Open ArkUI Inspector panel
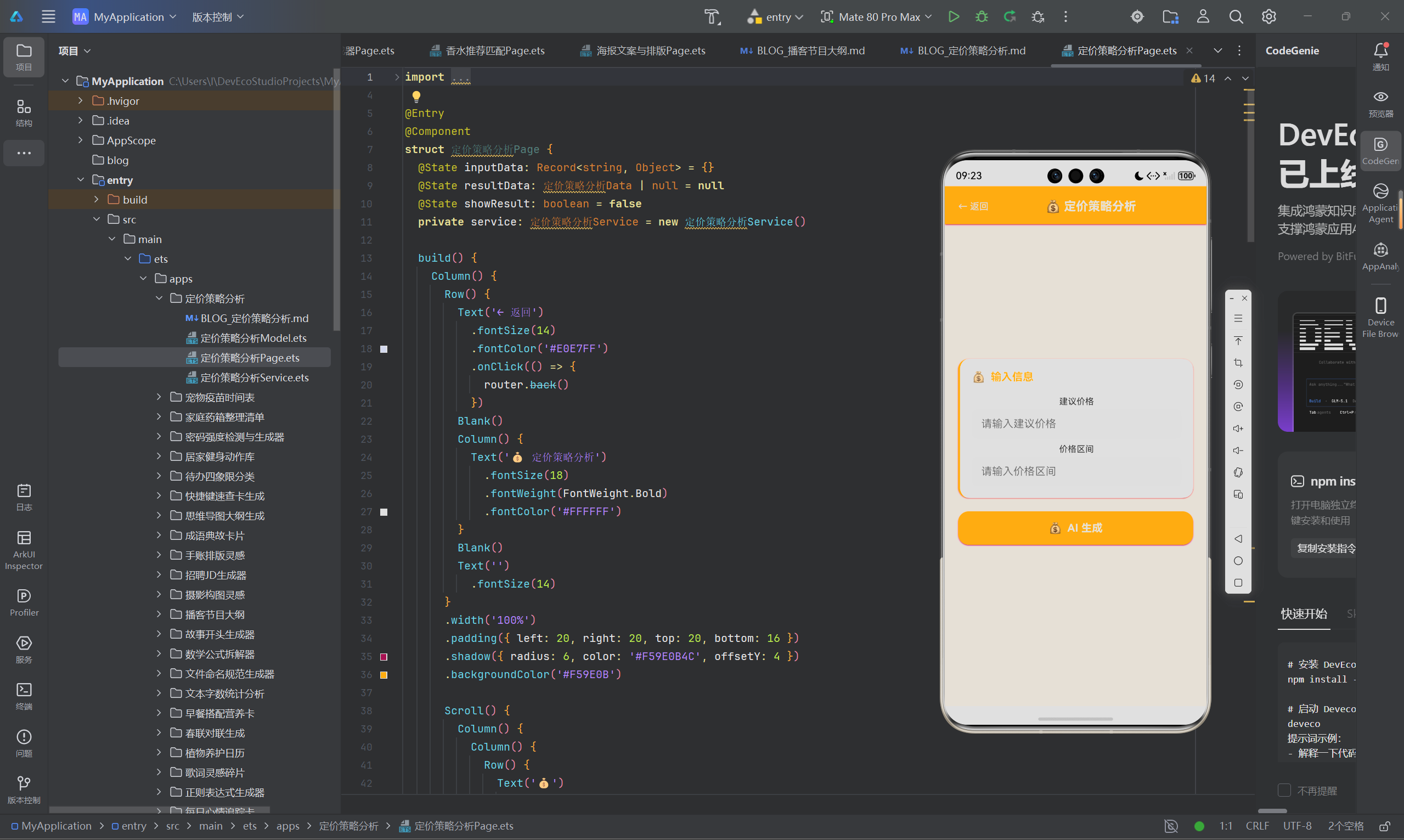 pos(24,550)
